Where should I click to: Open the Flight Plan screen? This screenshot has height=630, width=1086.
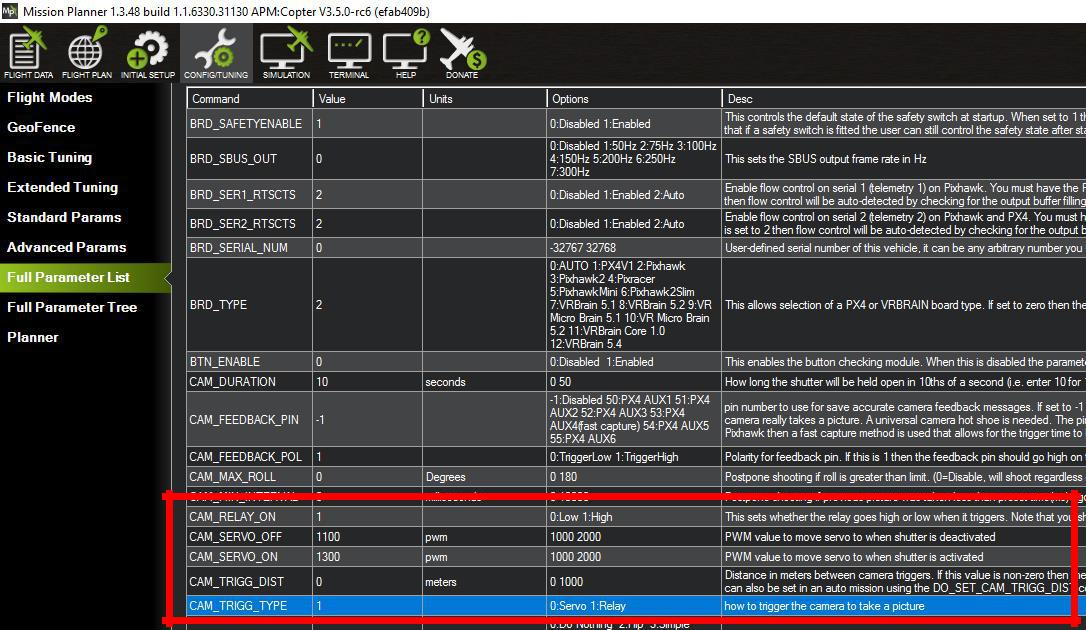coord(87,53)
